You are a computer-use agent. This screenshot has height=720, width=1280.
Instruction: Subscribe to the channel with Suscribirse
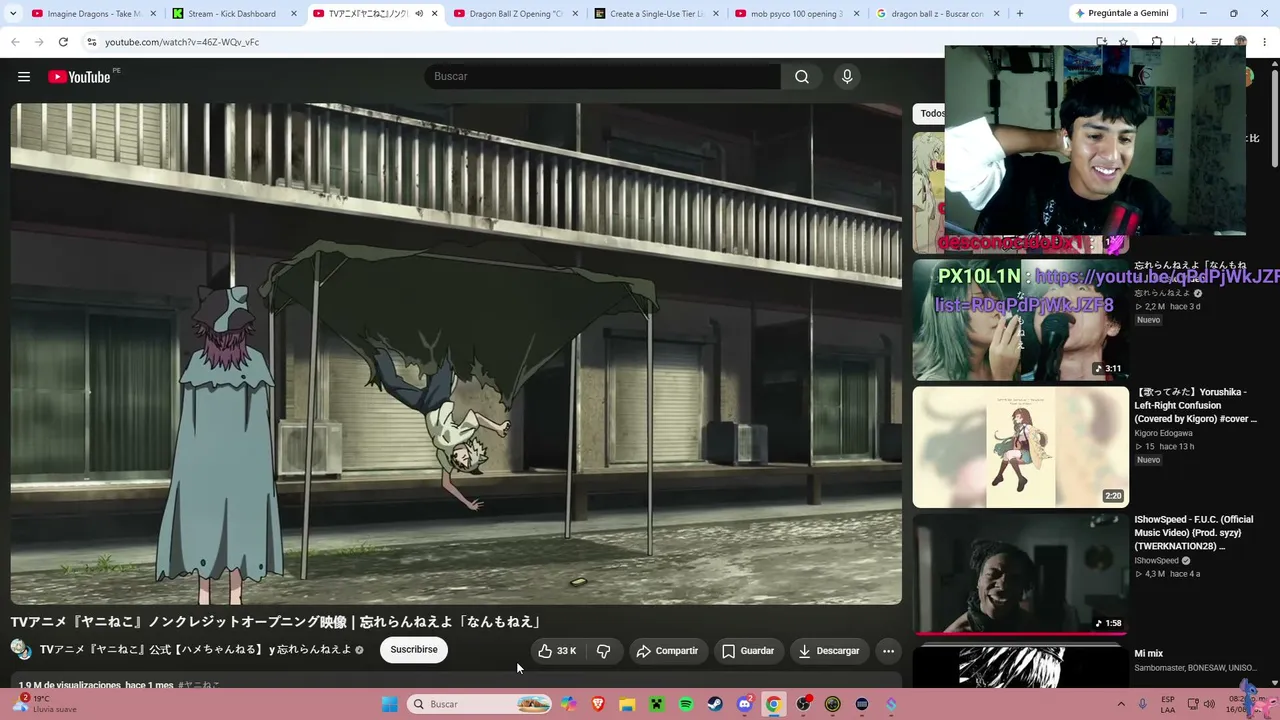coord(414,650)
